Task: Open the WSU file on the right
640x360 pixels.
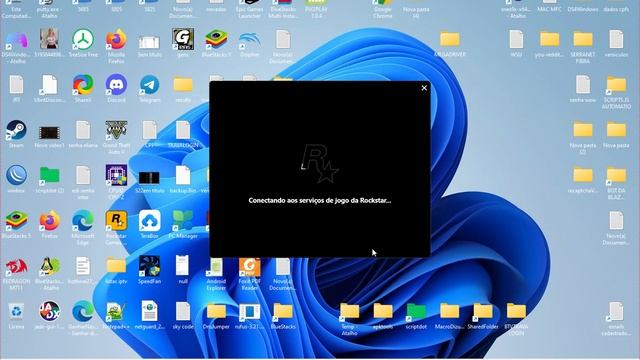Action: point(516,40)
